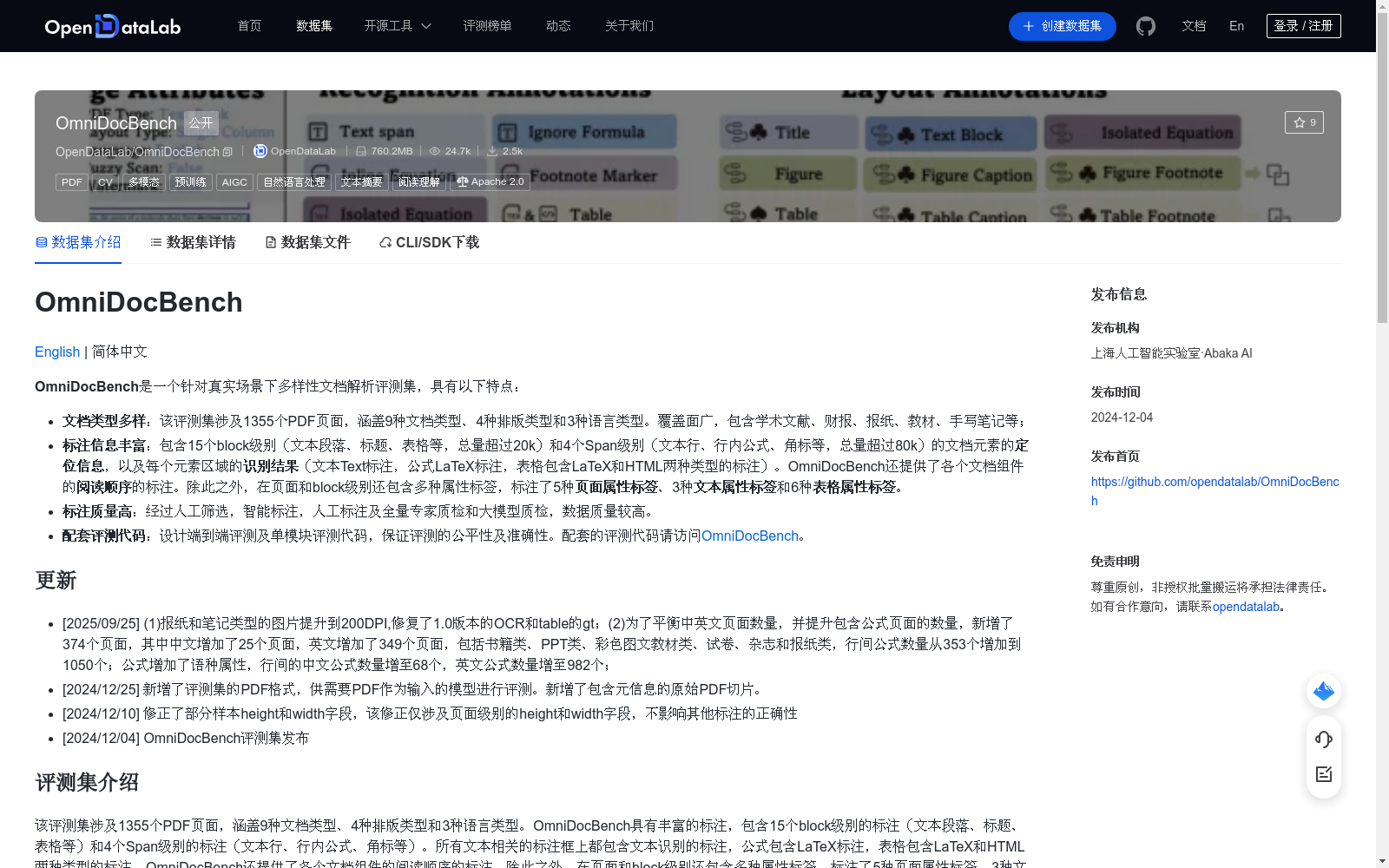The image size is (1389, 868).
Task: Switch language with En
Action: pos(1236,26)
